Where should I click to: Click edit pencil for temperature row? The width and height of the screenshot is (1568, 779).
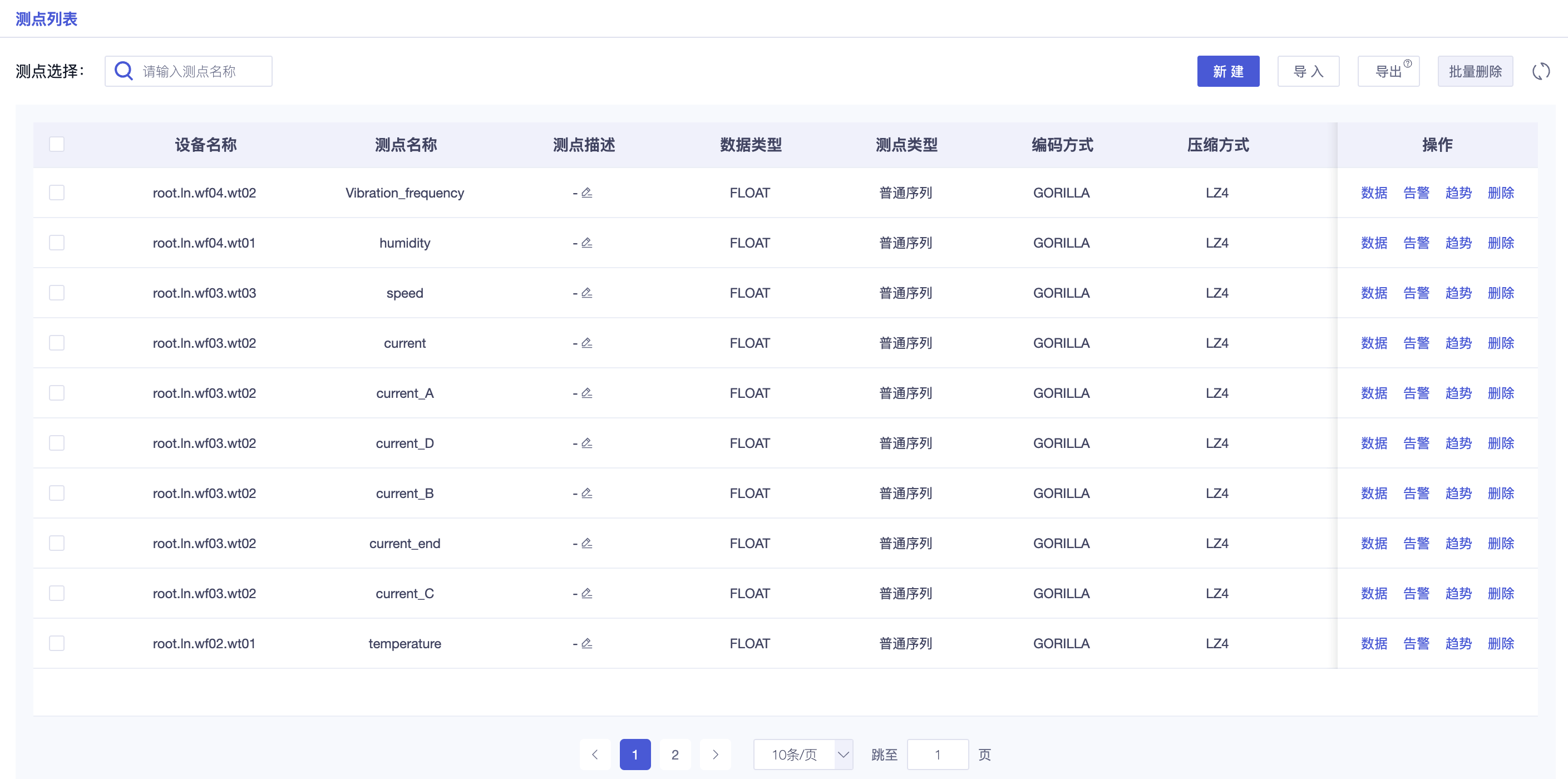[587, 643]
